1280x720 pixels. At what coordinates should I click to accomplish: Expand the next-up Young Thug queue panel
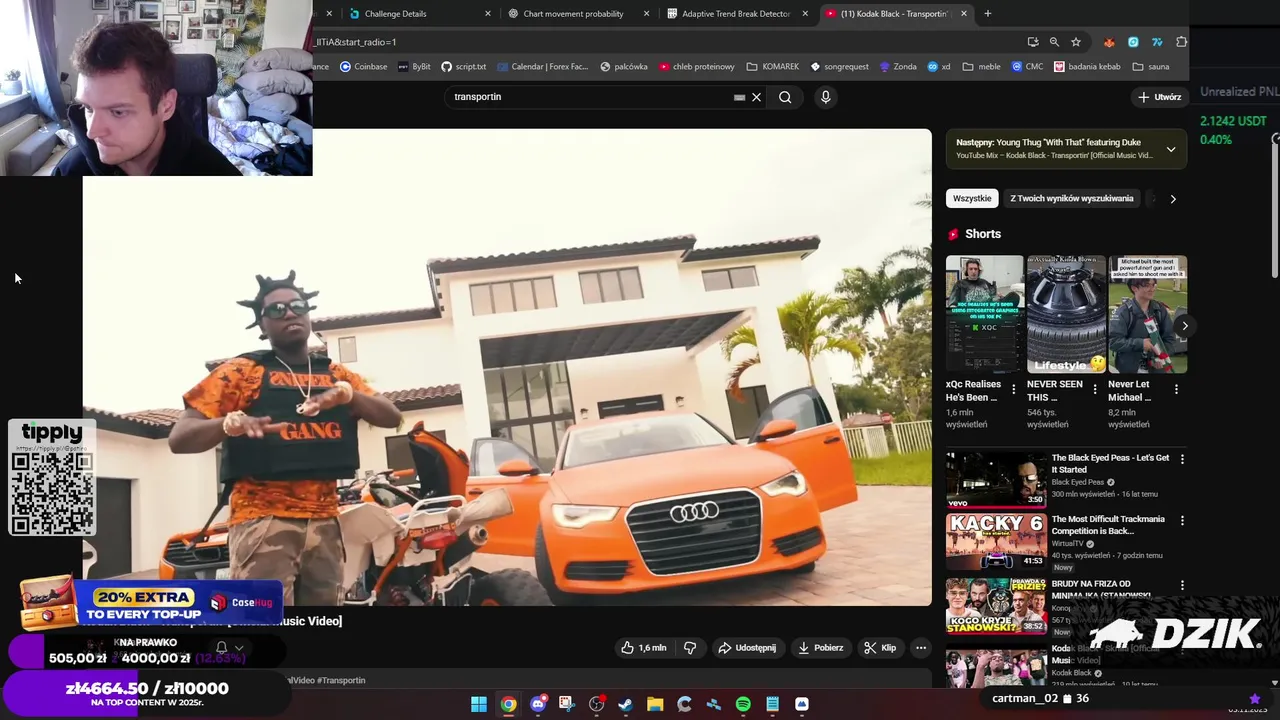click(x=1171, y=149)
